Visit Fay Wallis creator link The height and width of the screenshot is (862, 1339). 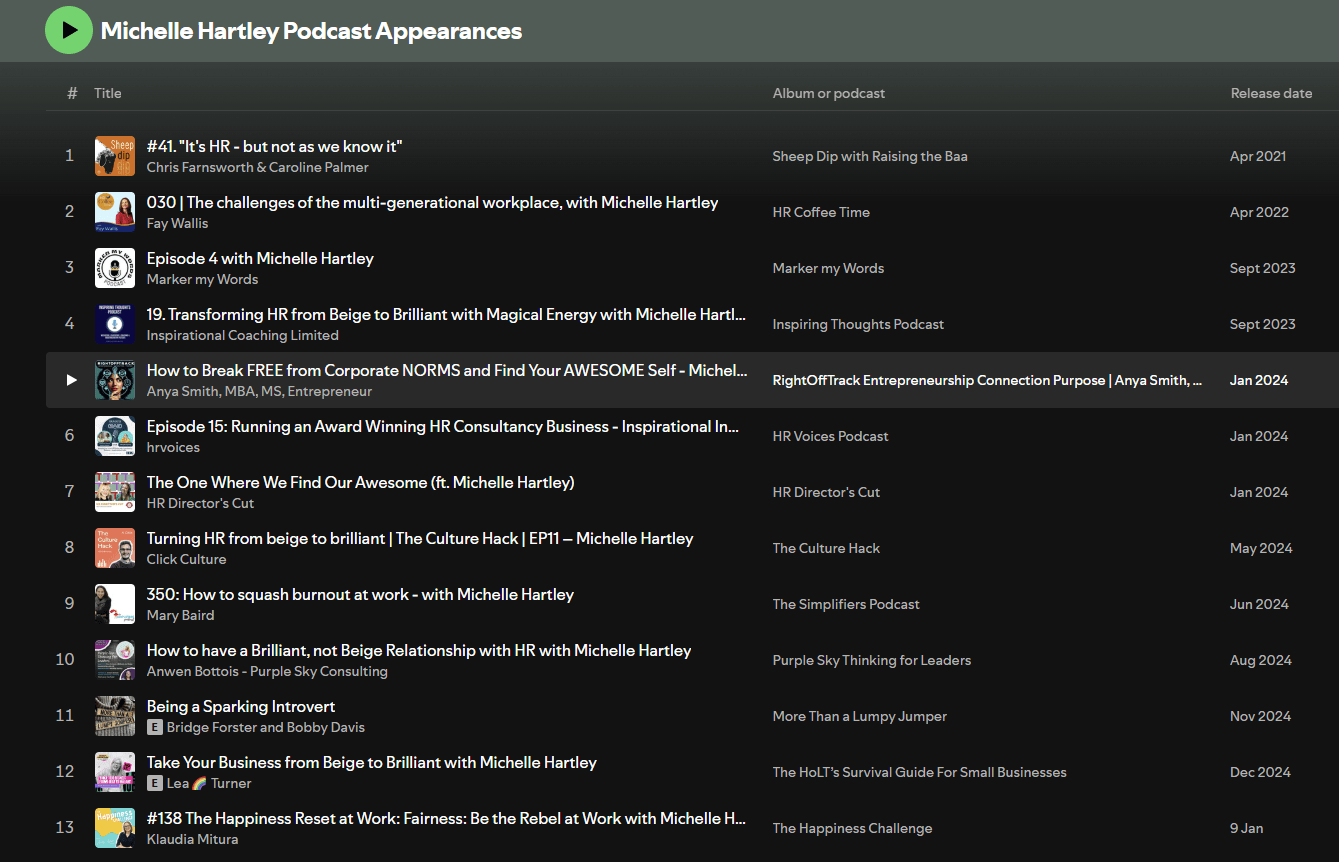177,223
